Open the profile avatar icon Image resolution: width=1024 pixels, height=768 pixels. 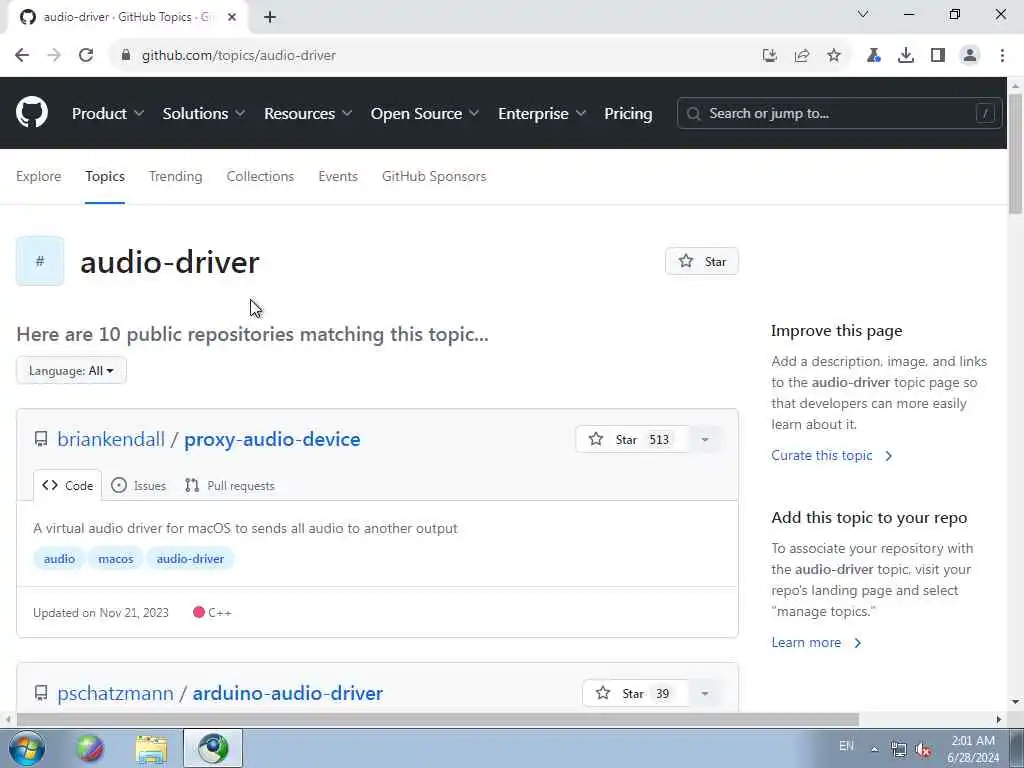tap(970, 56)
